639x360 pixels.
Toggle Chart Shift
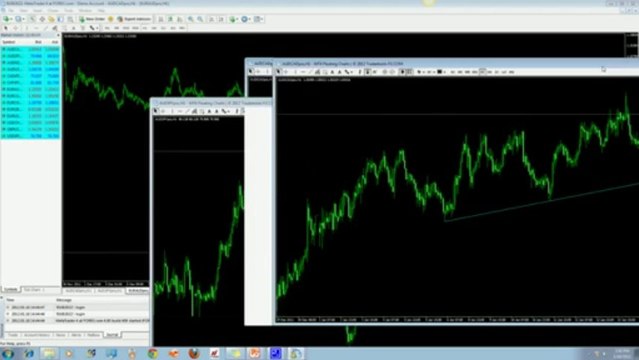[221, 19]
